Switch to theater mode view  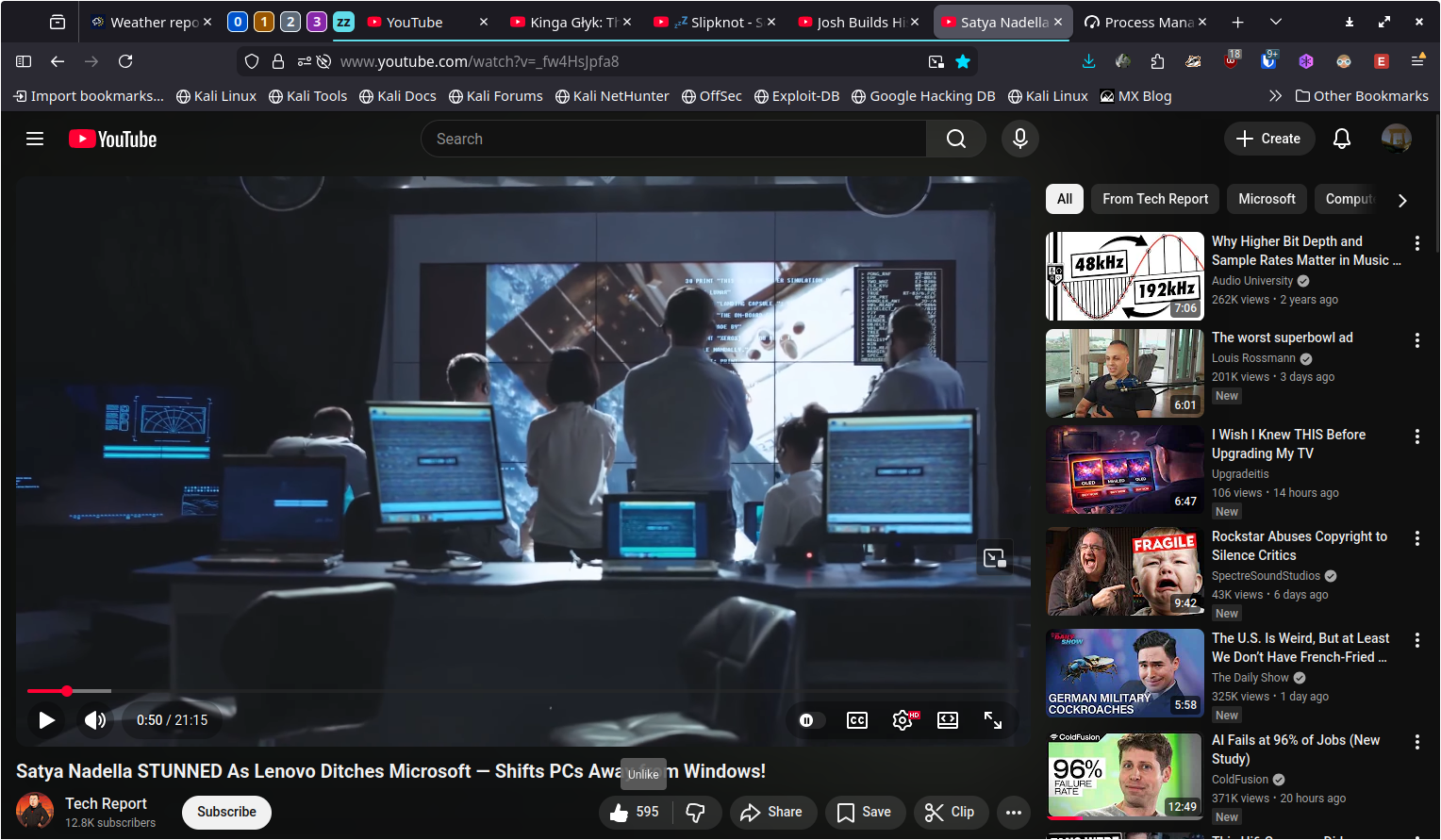(948, 720)
